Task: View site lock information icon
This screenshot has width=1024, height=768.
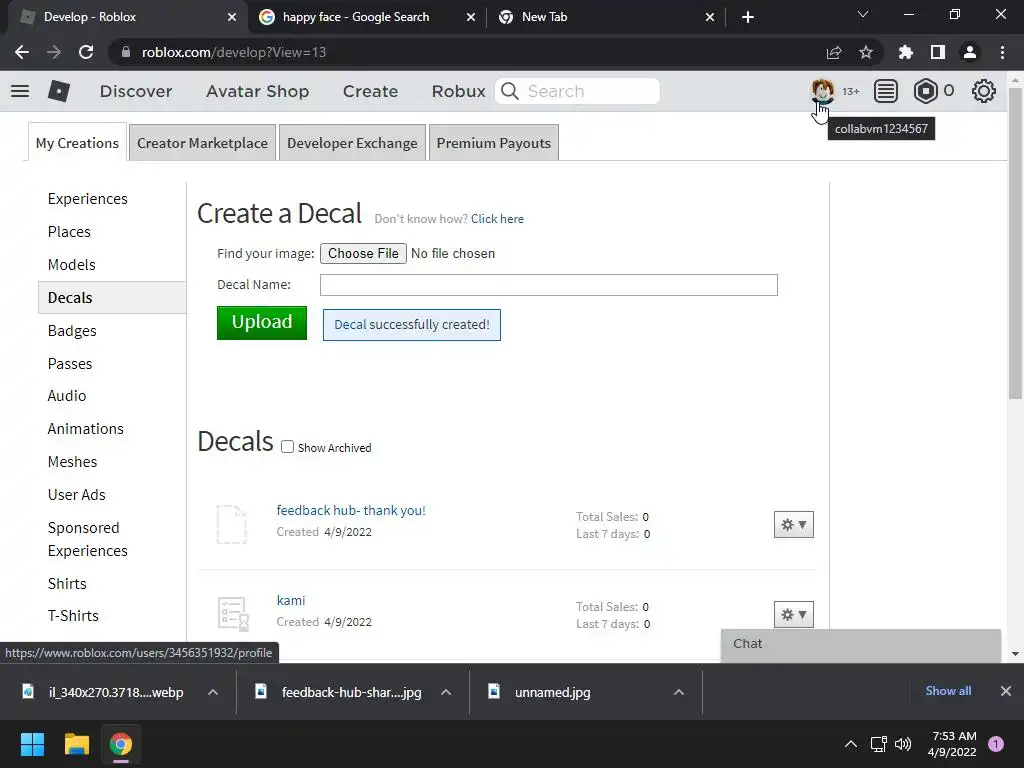Action: (125, 52)
